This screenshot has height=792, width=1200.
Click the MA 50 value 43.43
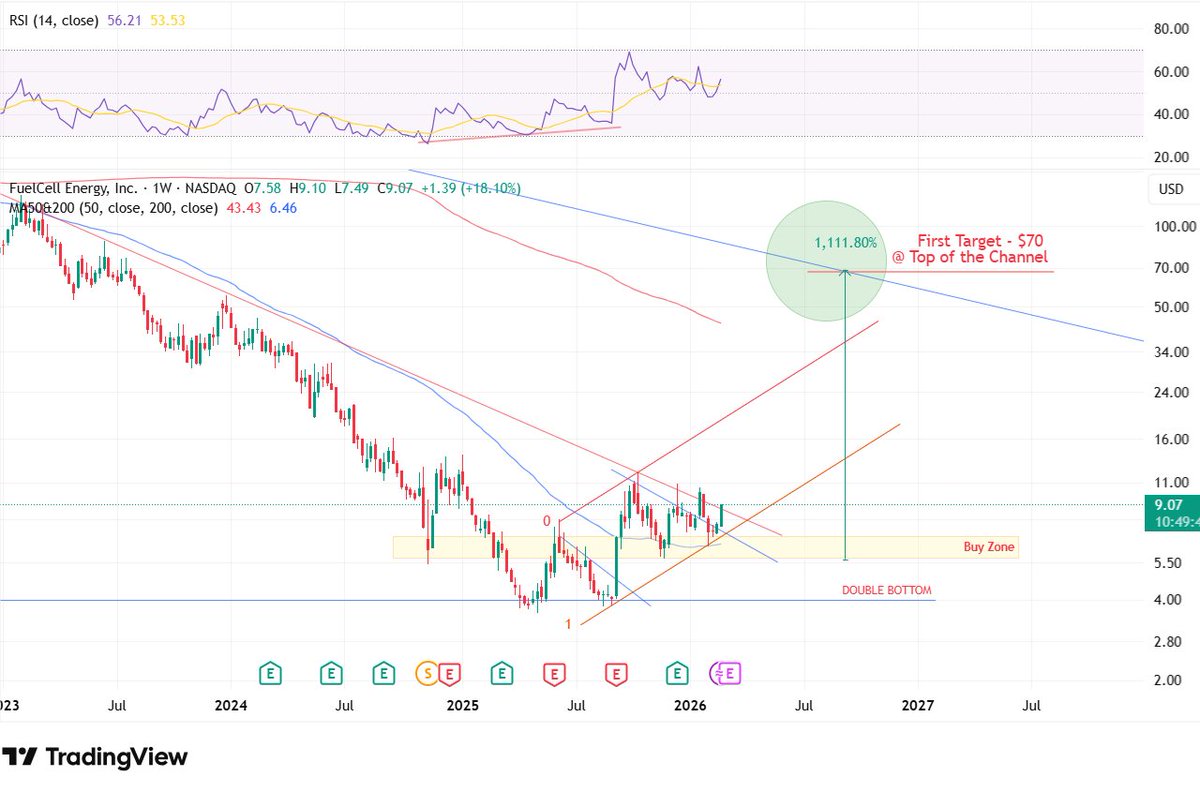click(x=242, y=208)
